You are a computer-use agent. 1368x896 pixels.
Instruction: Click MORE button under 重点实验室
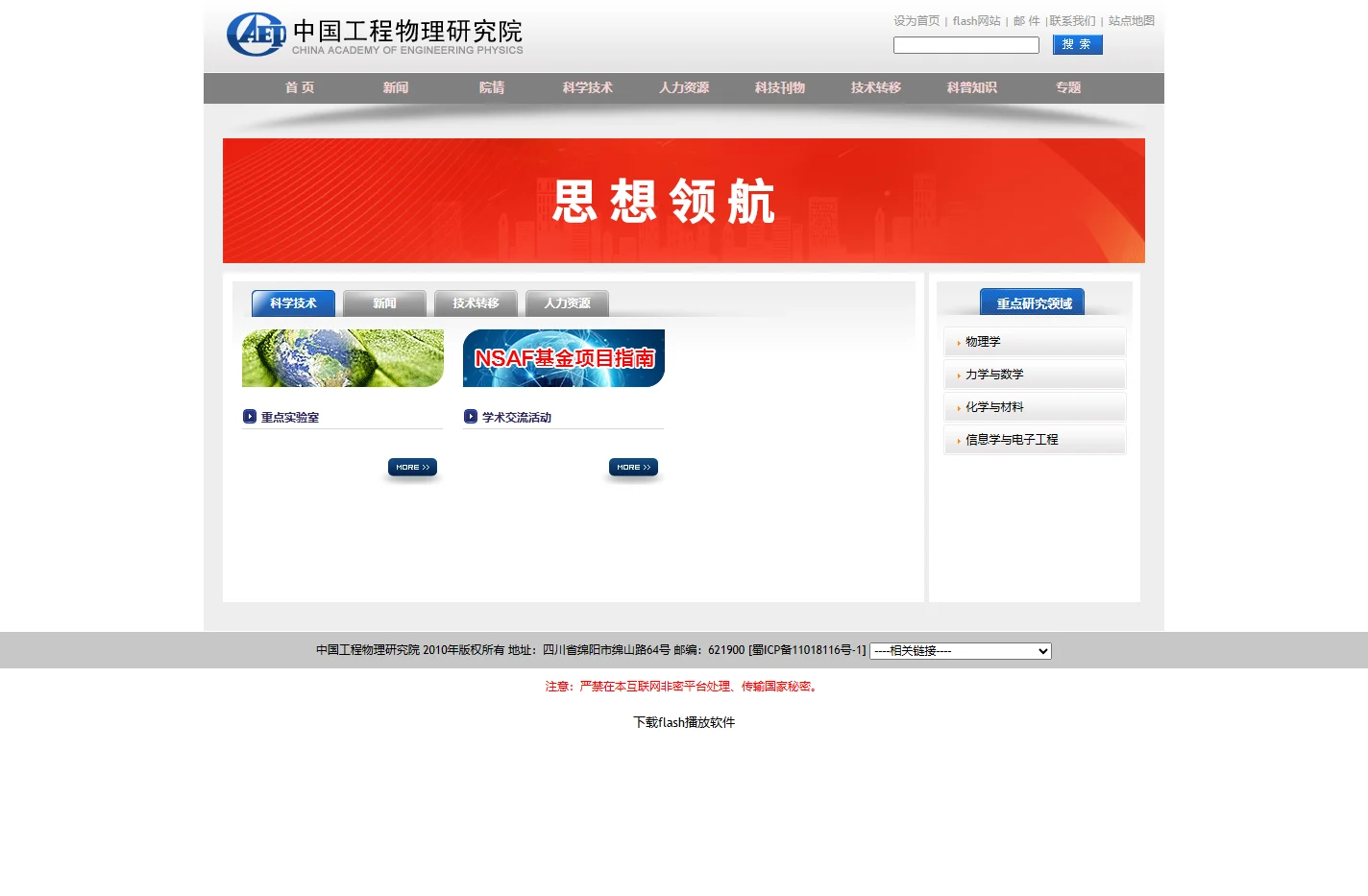click(412, 468)
